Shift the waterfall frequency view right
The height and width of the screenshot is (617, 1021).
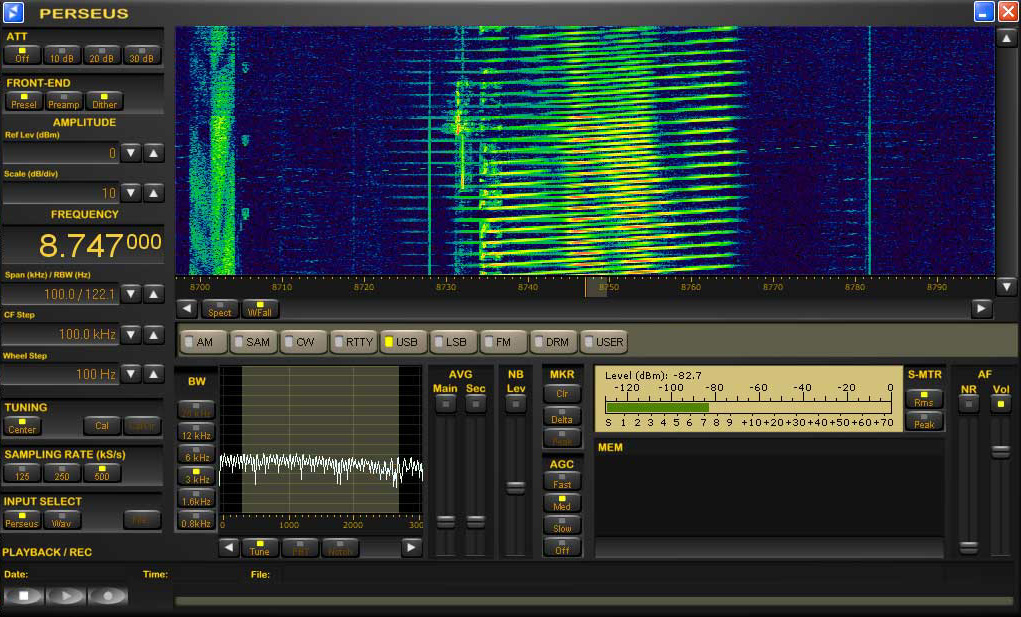coord(981,308)
